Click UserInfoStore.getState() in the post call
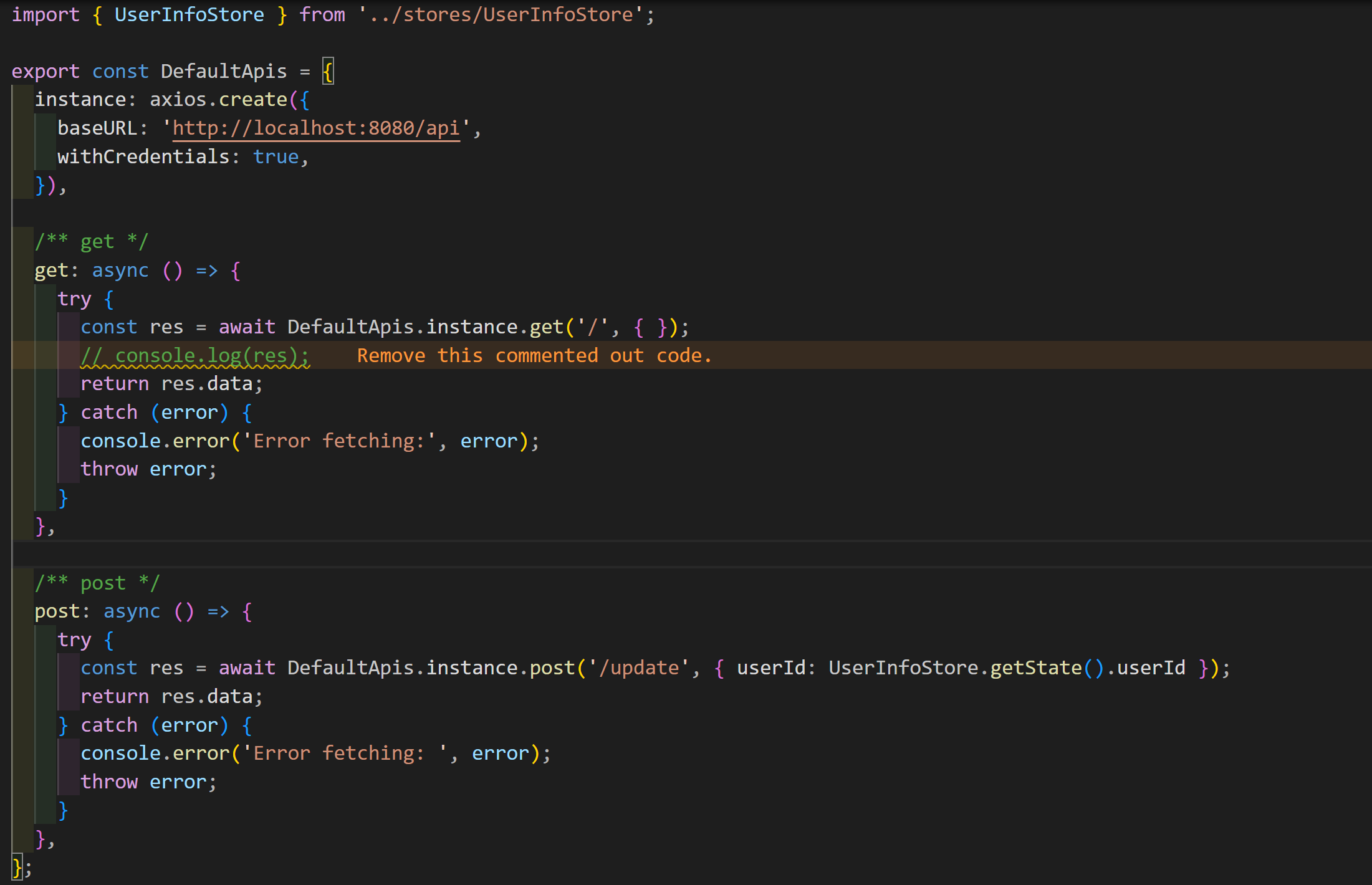 pos(966,667)
